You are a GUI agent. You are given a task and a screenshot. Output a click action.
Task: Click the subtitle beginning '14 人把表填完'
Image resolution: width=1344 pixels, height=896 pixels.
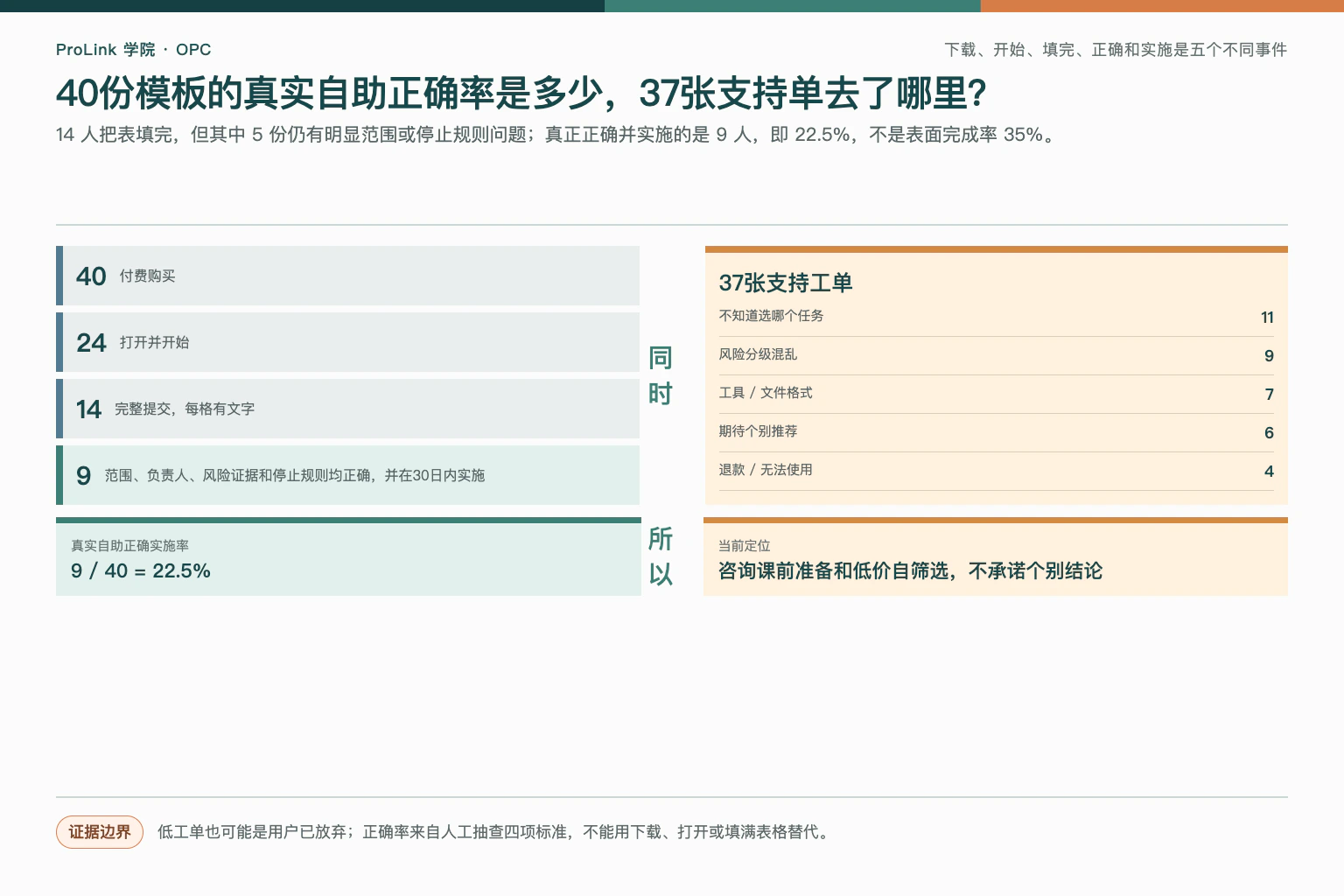coord(558,135)
